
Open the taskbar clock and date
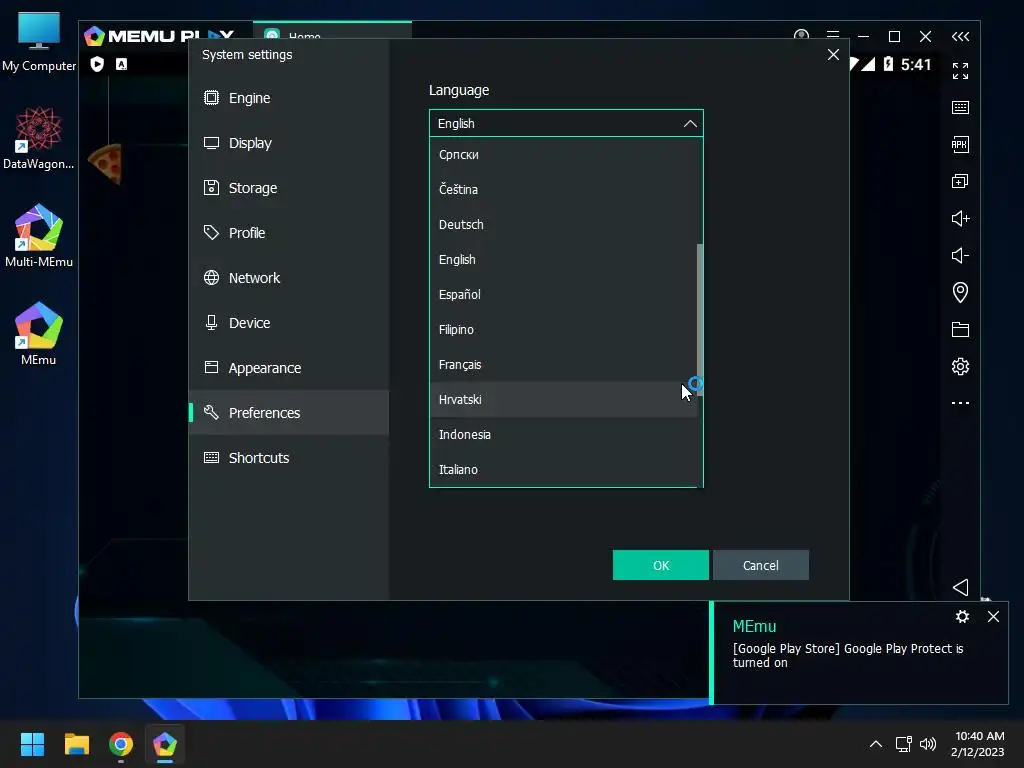pos(978,744)
